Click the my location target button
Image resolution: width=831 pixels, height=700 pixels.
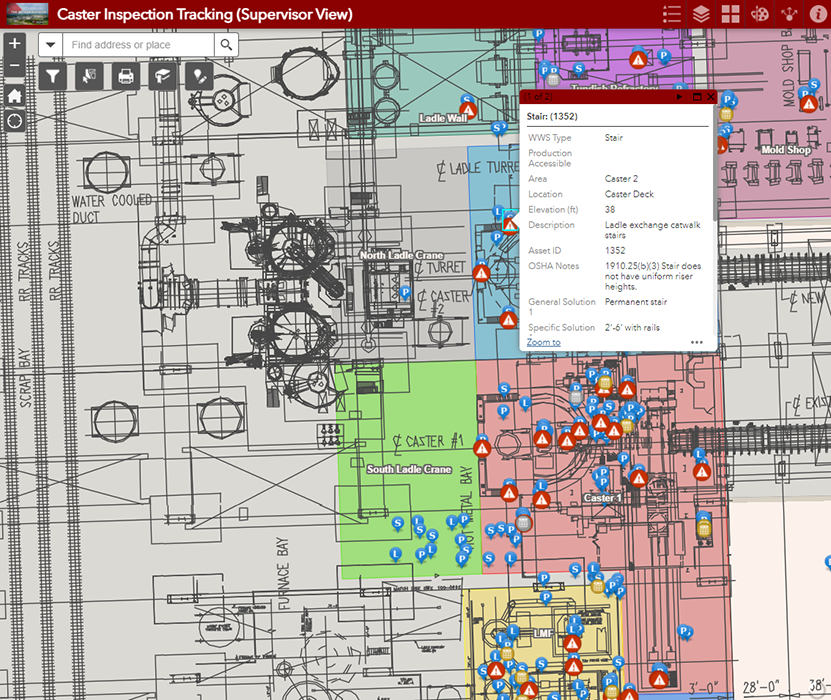coord(14,121)
